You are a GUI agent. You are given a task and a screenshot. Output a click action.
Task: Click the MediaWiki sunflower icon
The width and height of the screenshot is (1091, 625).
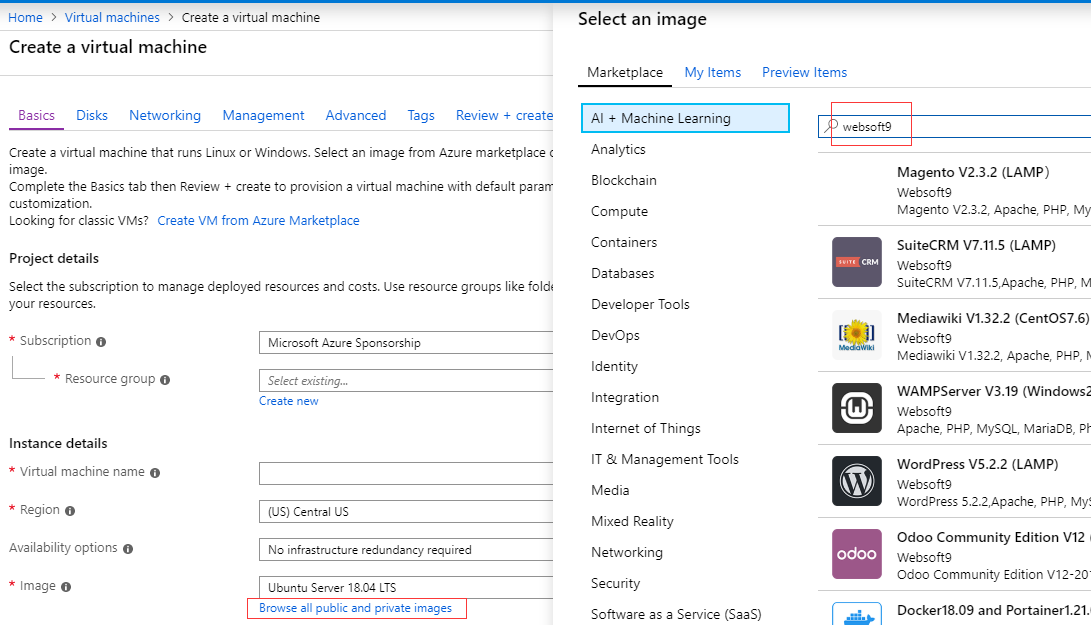pyautogui.click(x=857, y=335)
